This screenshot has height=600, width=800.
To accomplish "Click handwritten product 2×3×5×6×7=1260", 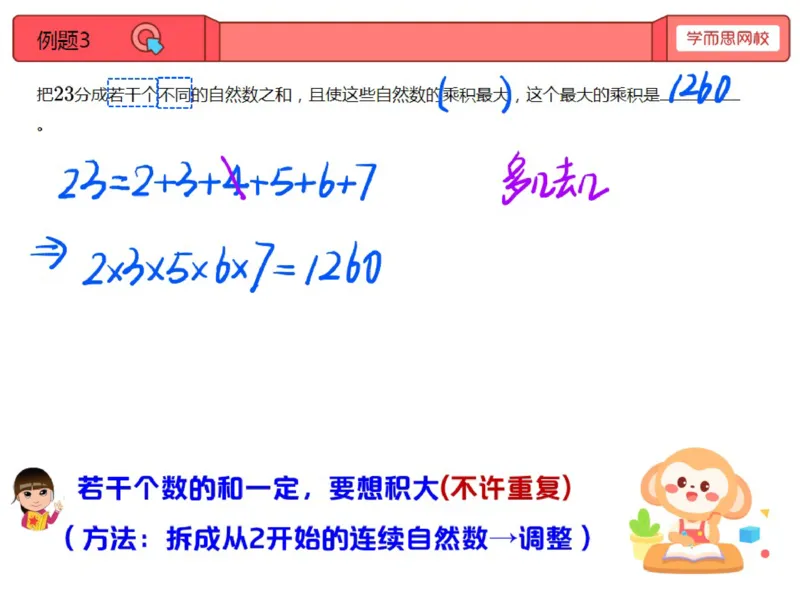I will pyautogui.click(x=232, y=267).
